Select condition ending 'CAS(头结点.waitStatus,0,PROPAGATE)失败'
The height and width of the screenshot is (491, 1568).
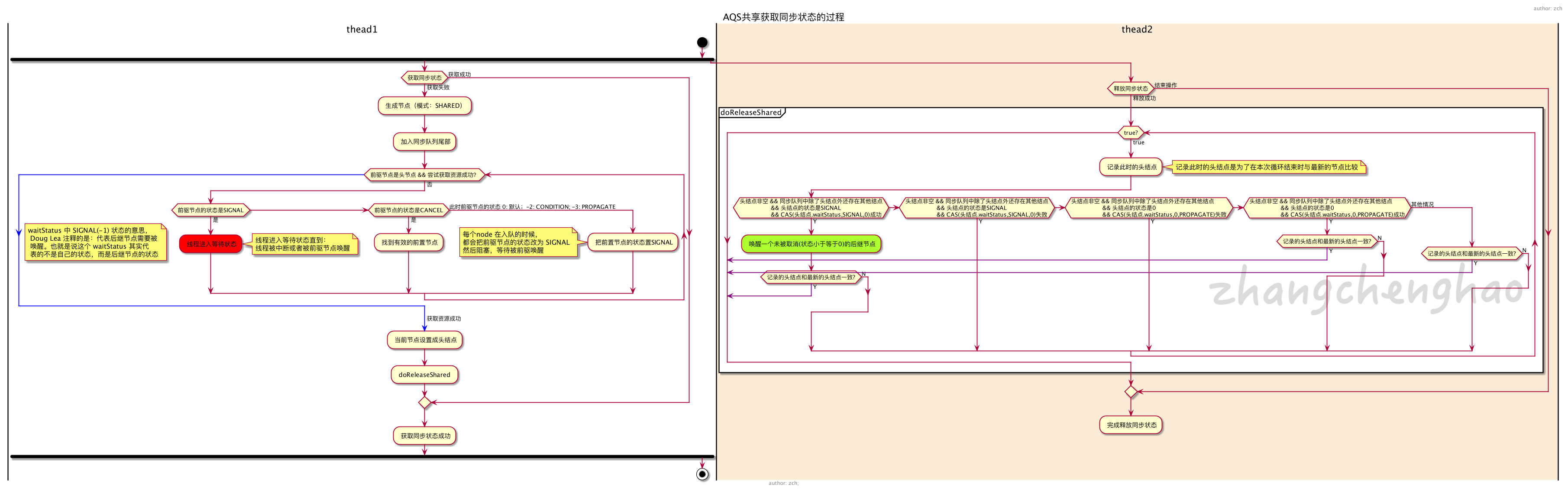1148,207
